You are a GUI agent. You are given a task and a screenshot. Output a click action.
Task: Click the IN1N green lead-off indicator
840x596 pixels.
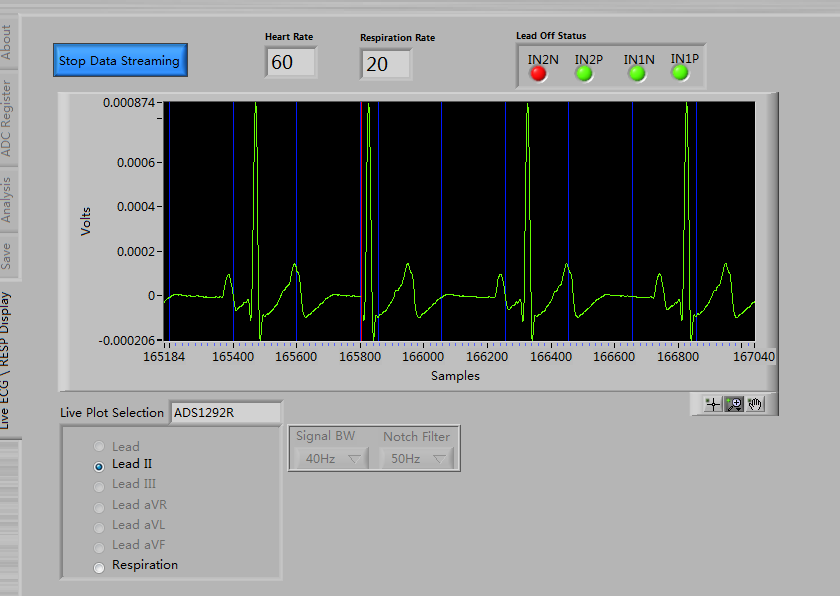tap(637, 73)
